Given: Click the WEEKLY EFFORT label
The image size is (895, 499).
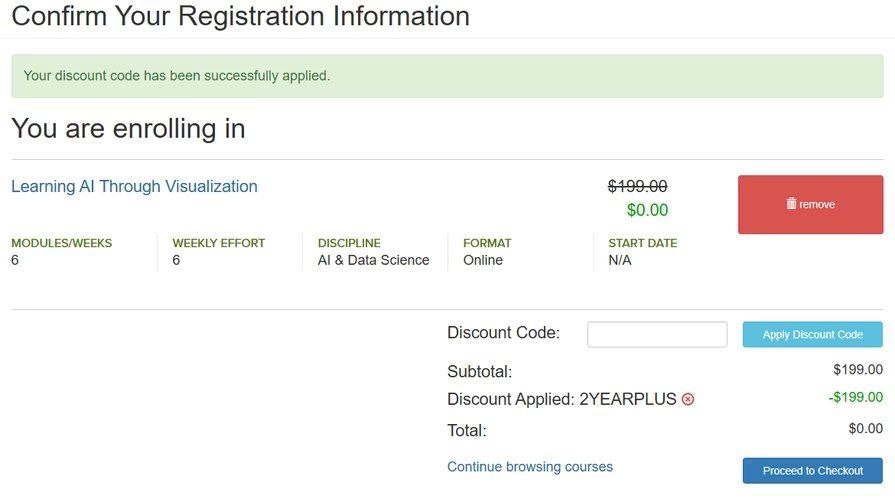Looking at the screenshot, I should click(218, 243).
